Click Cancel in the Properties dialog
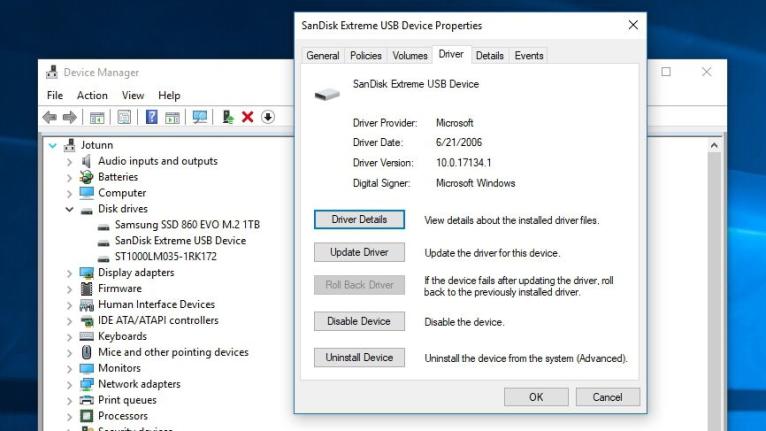 coord(608,397)
